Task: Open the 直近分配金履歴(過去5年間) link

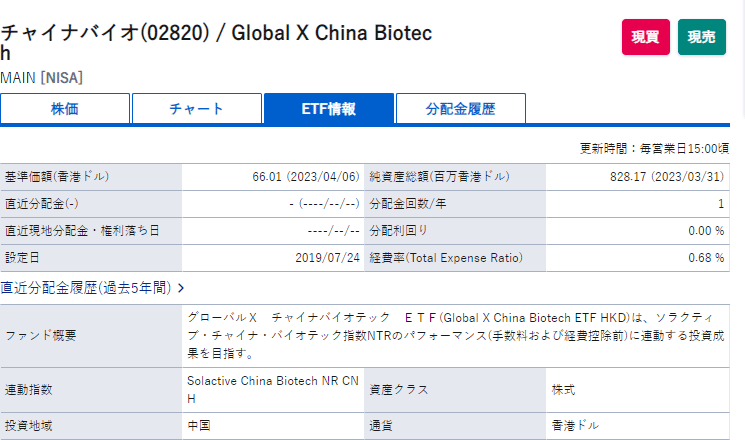Action: [x=87, y=288]
